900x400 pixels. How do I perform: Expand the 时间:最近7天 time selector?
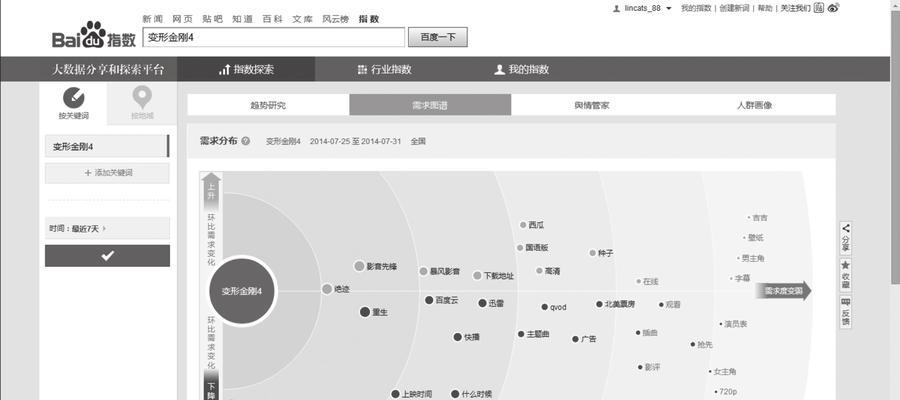(x=107, y=228)
